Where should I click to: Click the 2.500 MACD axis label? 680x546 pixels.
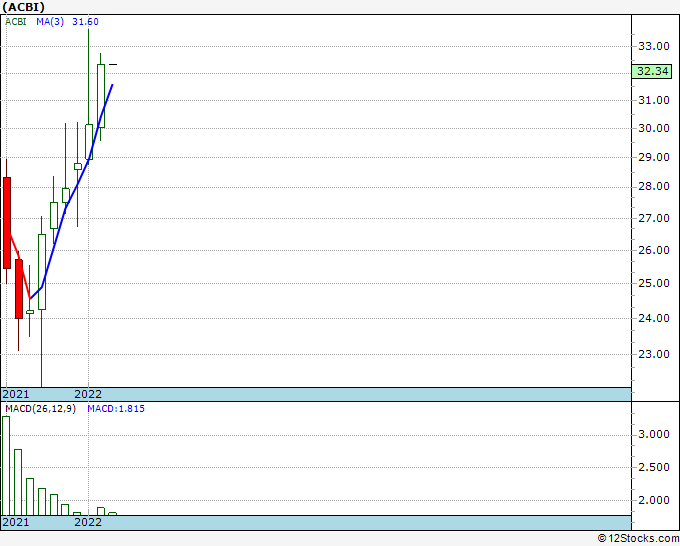[x=655, y=467]
